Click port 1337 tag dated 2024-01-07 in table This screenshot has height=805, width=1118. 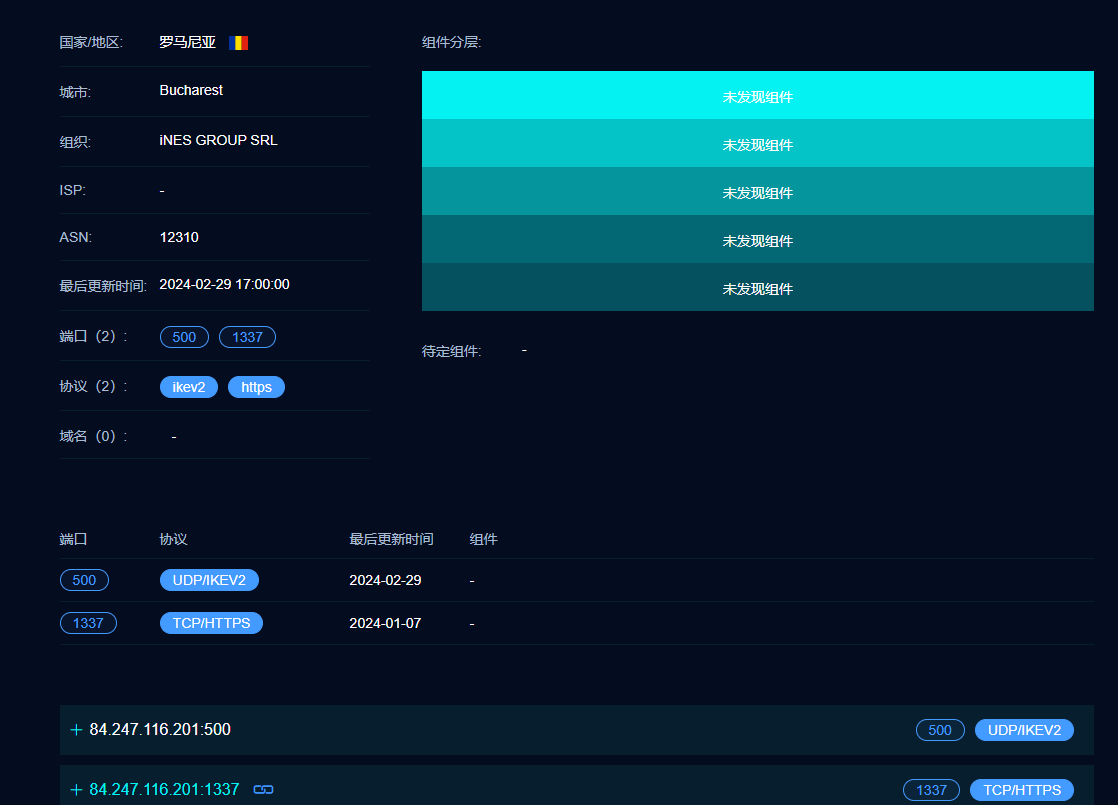88,623
